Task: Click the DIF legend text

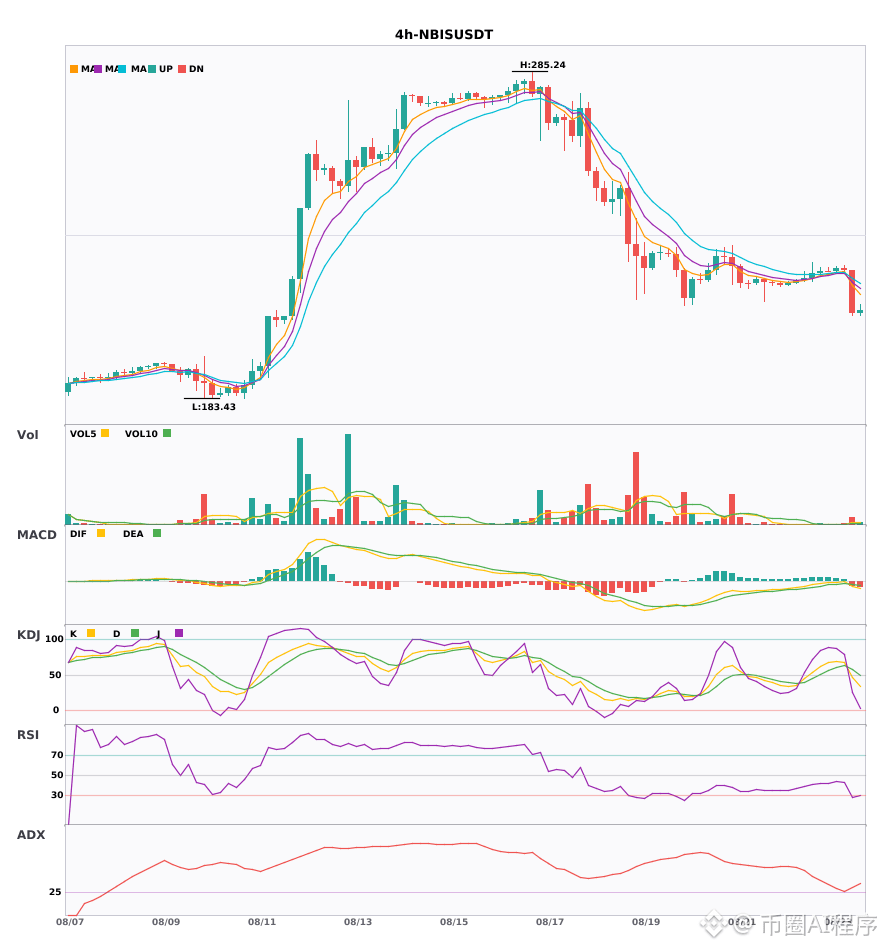Action: [78, 534]
